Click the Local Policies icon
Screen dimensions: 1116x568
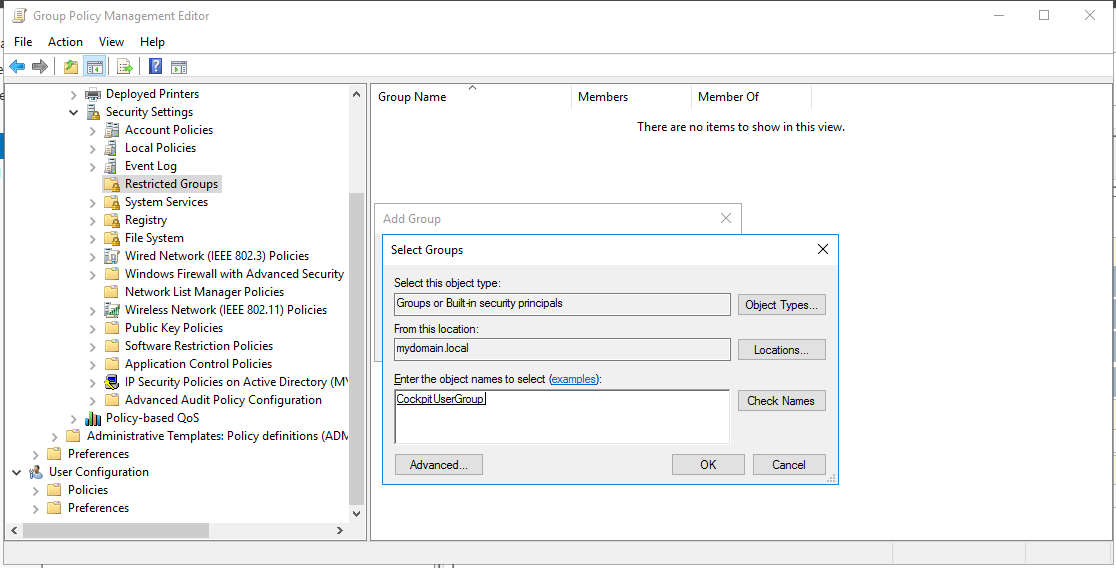click(x=112, y=148)
